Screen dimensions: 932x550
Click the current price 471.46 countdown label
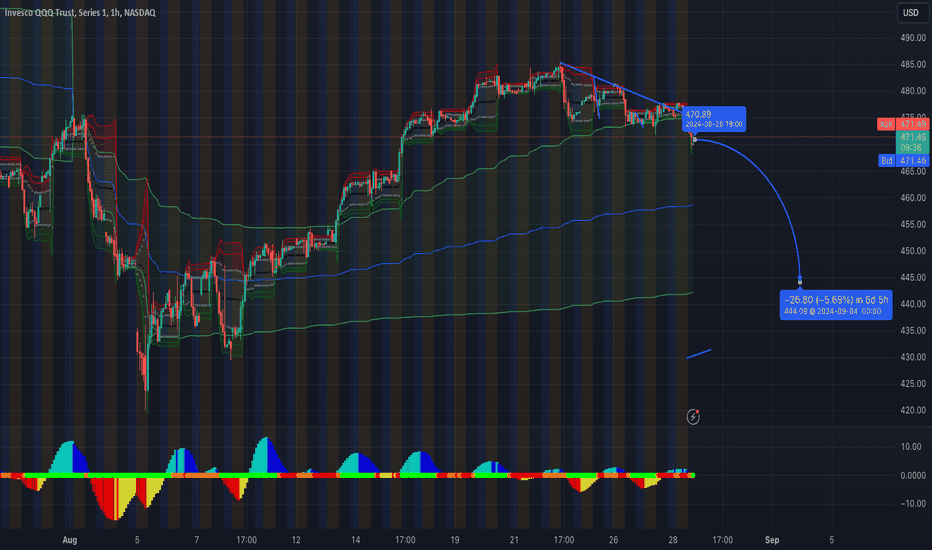pyautogui.click(x=912, y=142)
